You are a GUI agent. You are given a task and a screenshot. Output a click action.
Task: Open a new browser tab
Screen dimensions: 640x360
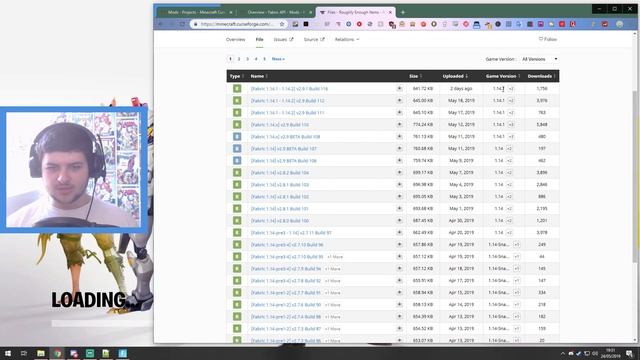[x=403, y=12]
